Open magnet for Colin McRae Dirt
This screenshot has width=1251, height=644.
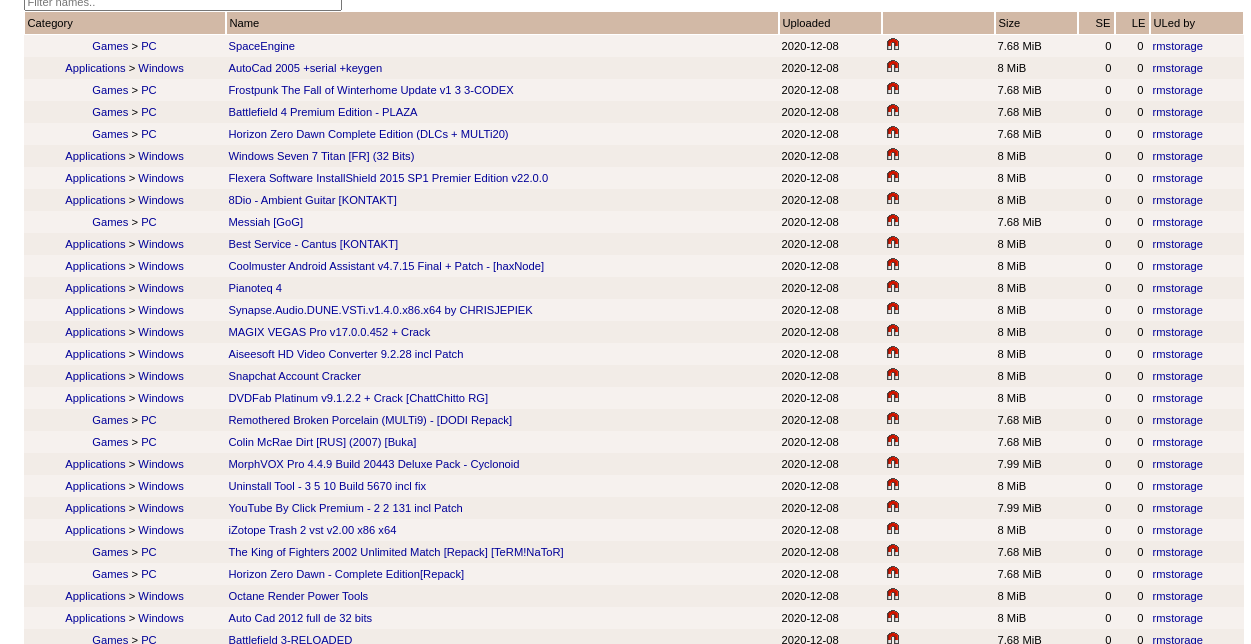coord(893,441)
